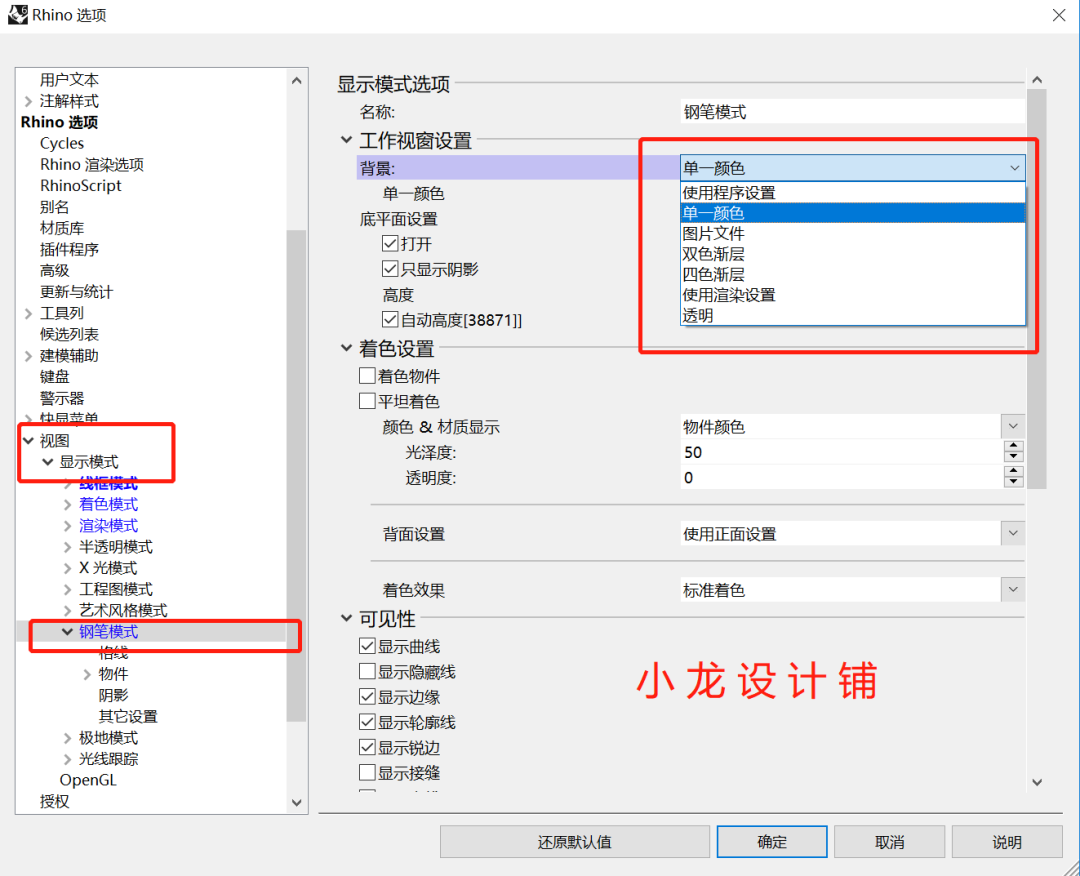Toggle the 打开 ground plane checkbox
This screenshot has width=1080, height=876.
[390, 243]
